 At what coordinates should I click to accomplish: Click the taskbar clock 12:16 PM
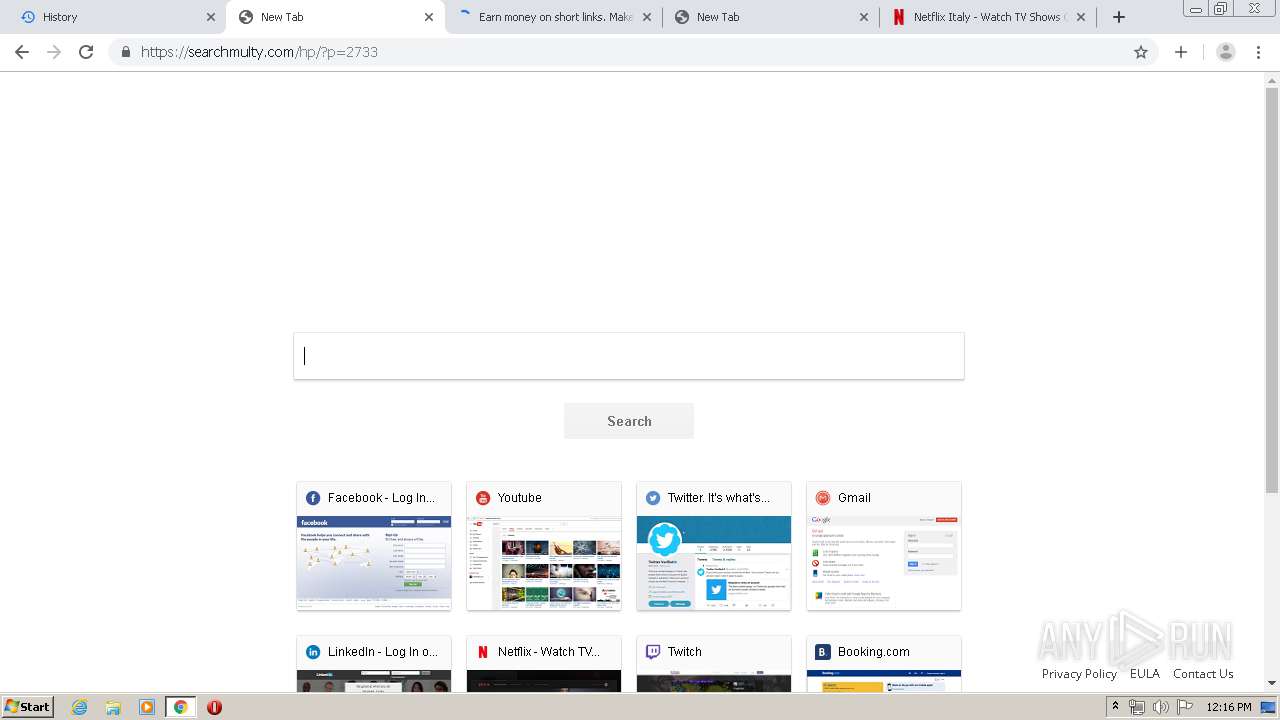tap(1229, 707)
